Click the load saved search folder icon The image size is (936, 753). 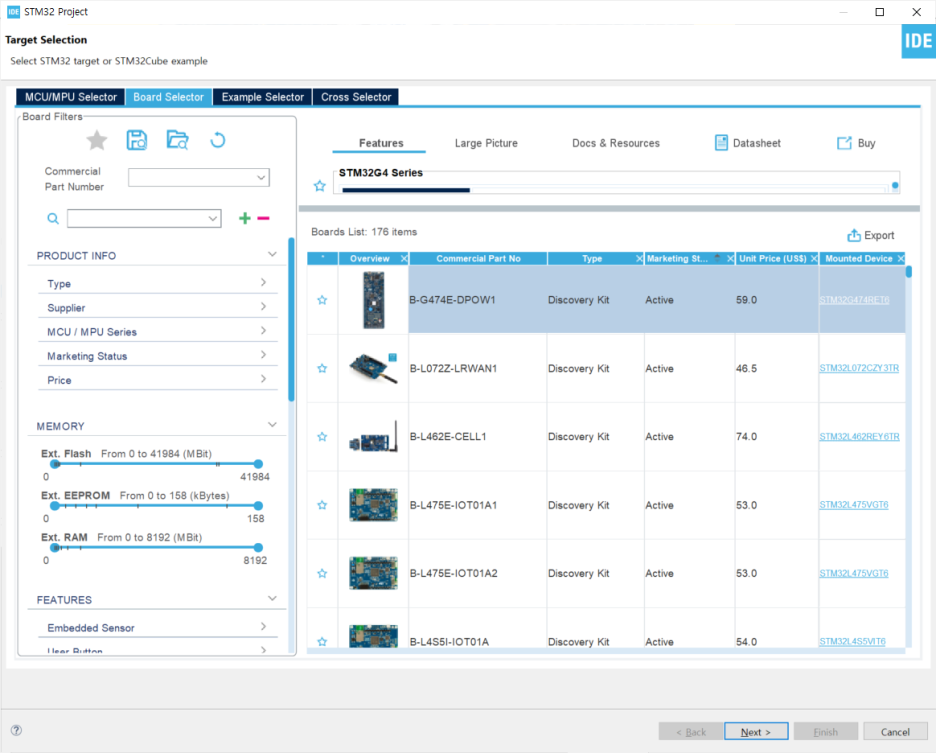(177, 140)
